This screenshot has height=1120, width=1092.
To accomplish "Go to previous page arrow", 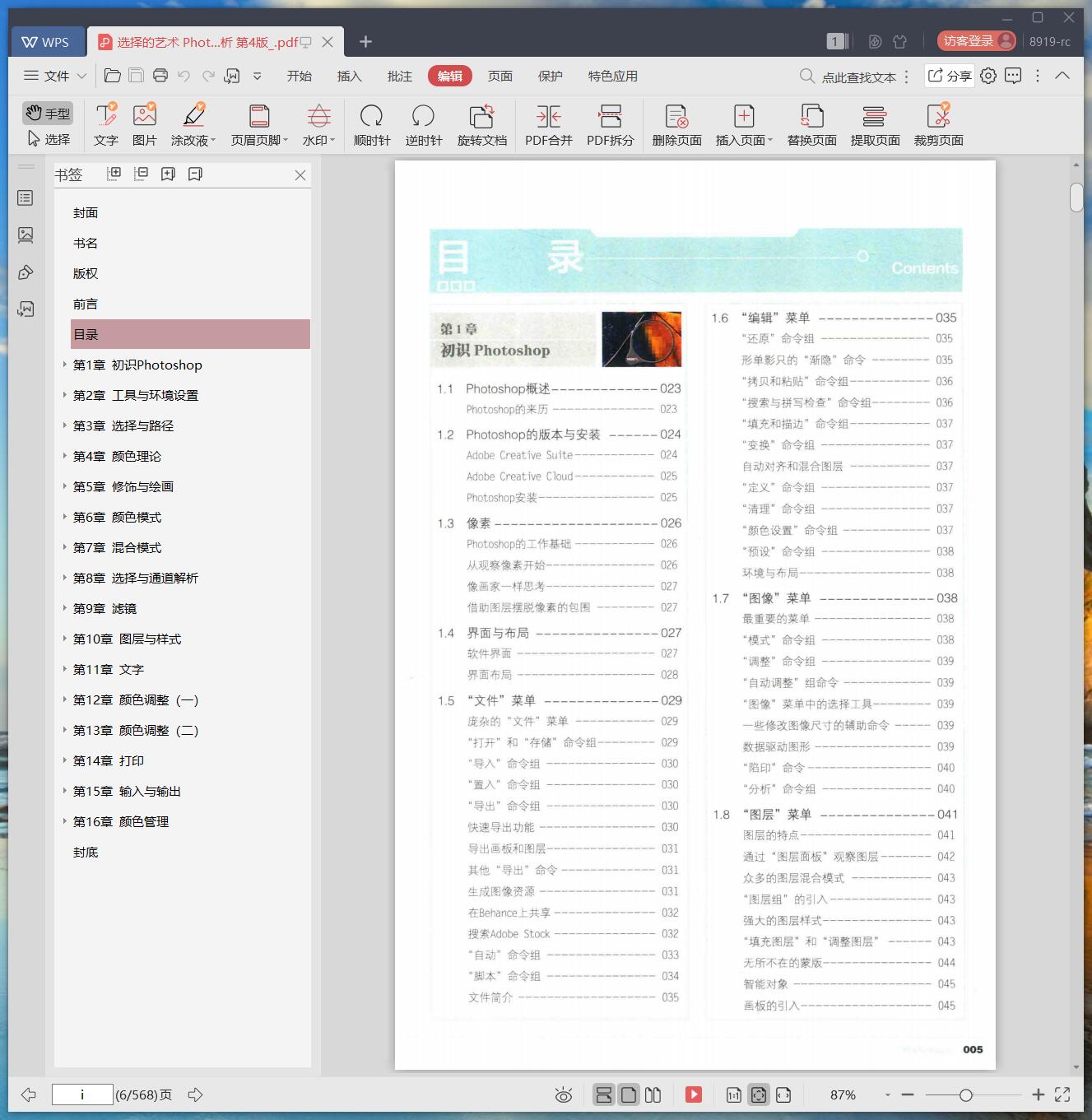I will click(29, 1094).
